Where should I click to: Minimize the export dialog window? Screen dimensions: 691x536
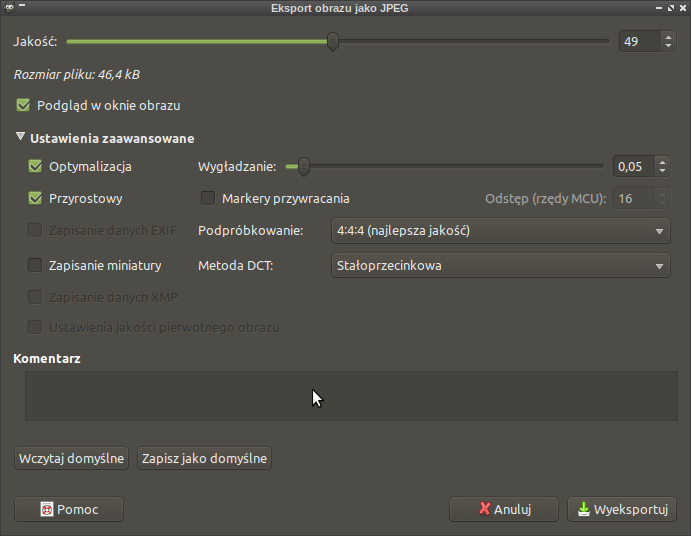tap(659, 8)
